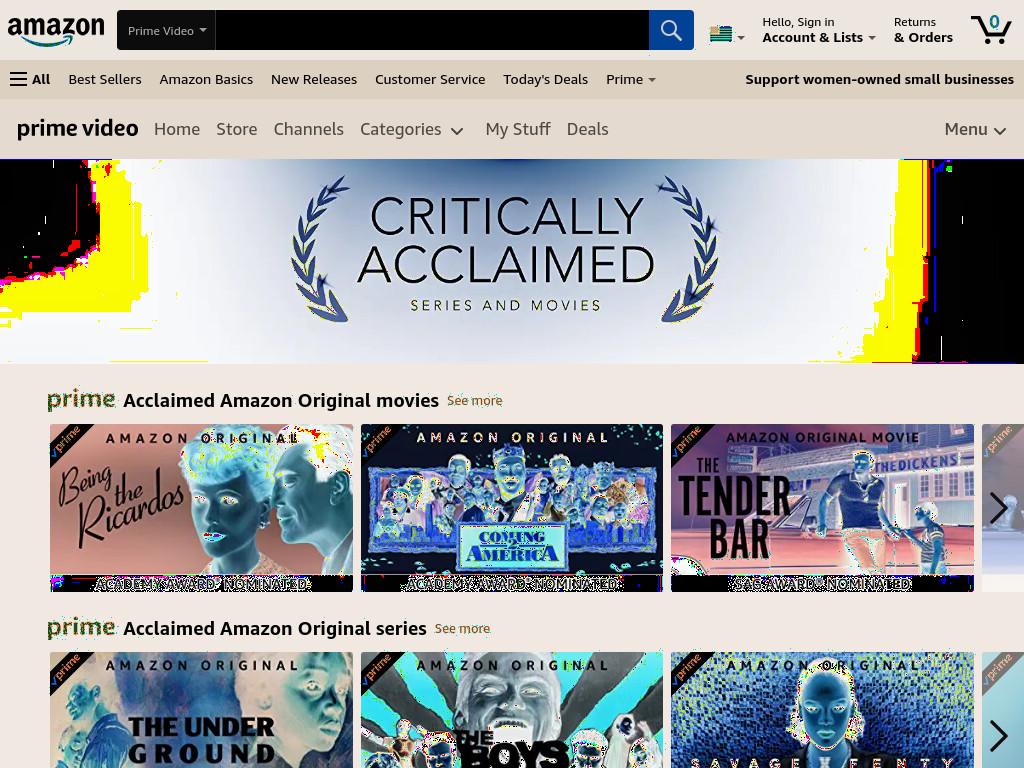Click the Amazon logo
Screen dimensions: 1024x768
tap(56, 31)
